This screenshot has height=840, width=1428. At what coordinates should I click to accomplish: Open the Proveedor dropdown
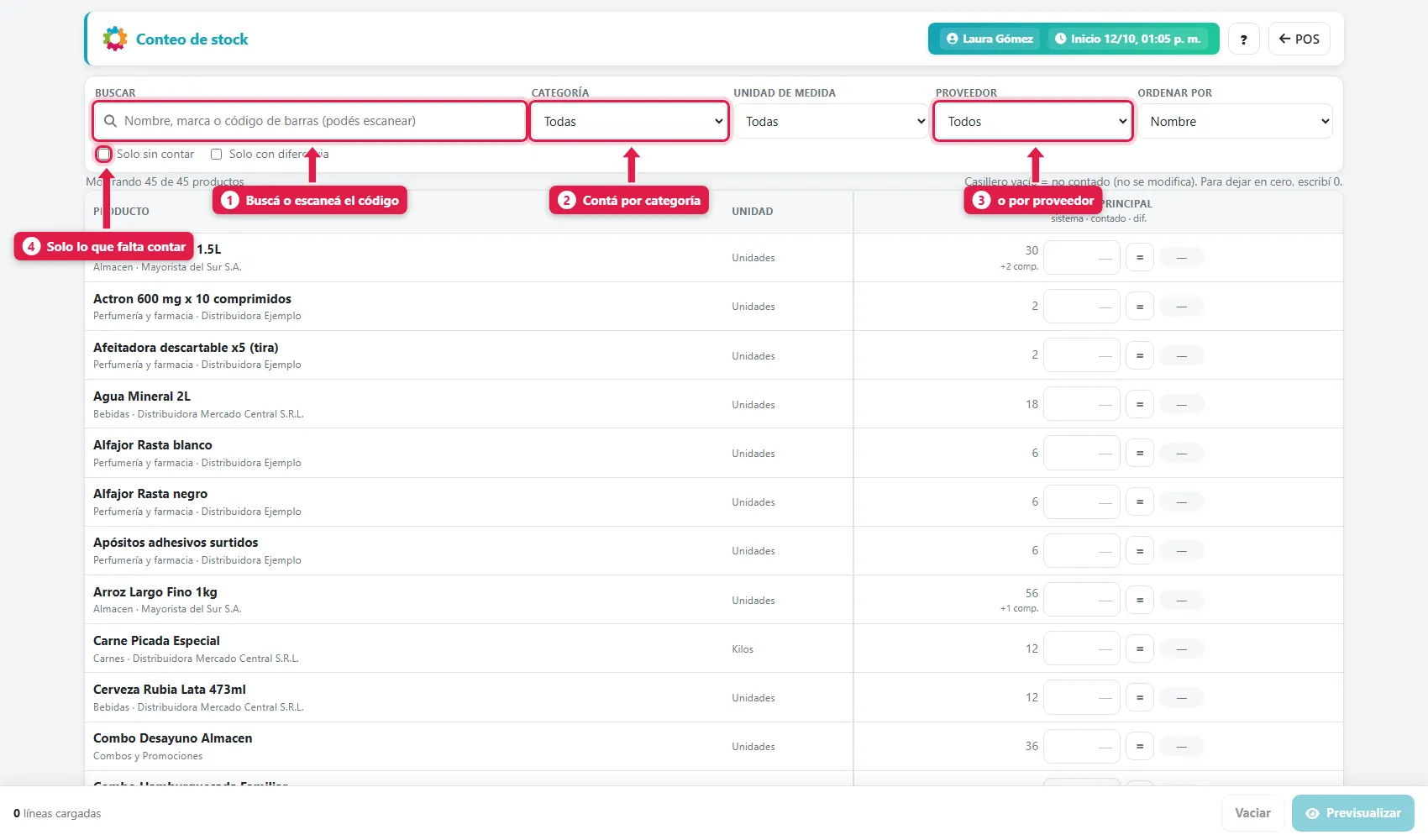pyautogui.click(x=1033, y=121)
